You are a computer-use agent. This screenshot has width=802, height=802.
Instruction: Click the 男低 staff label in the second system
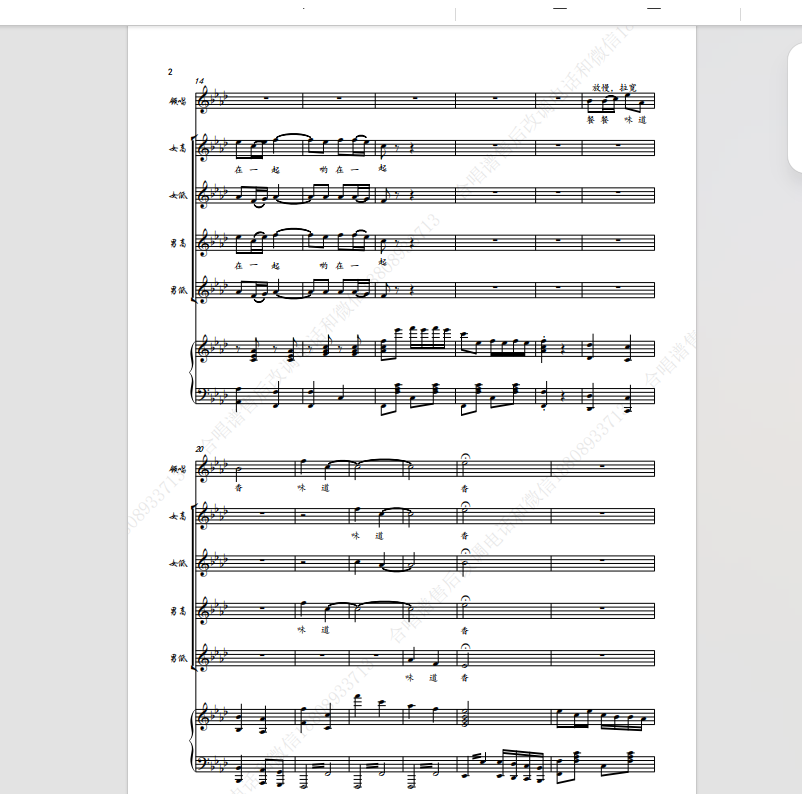pos(177,658)
